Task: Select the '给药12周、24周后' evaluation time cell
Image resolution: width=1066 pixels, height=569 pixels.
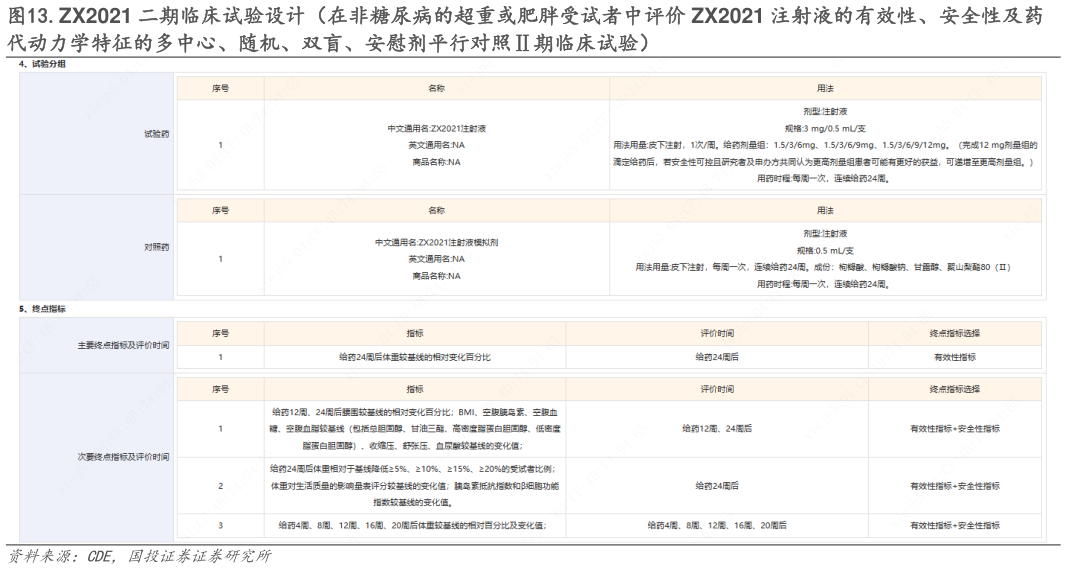Action: 717,429
